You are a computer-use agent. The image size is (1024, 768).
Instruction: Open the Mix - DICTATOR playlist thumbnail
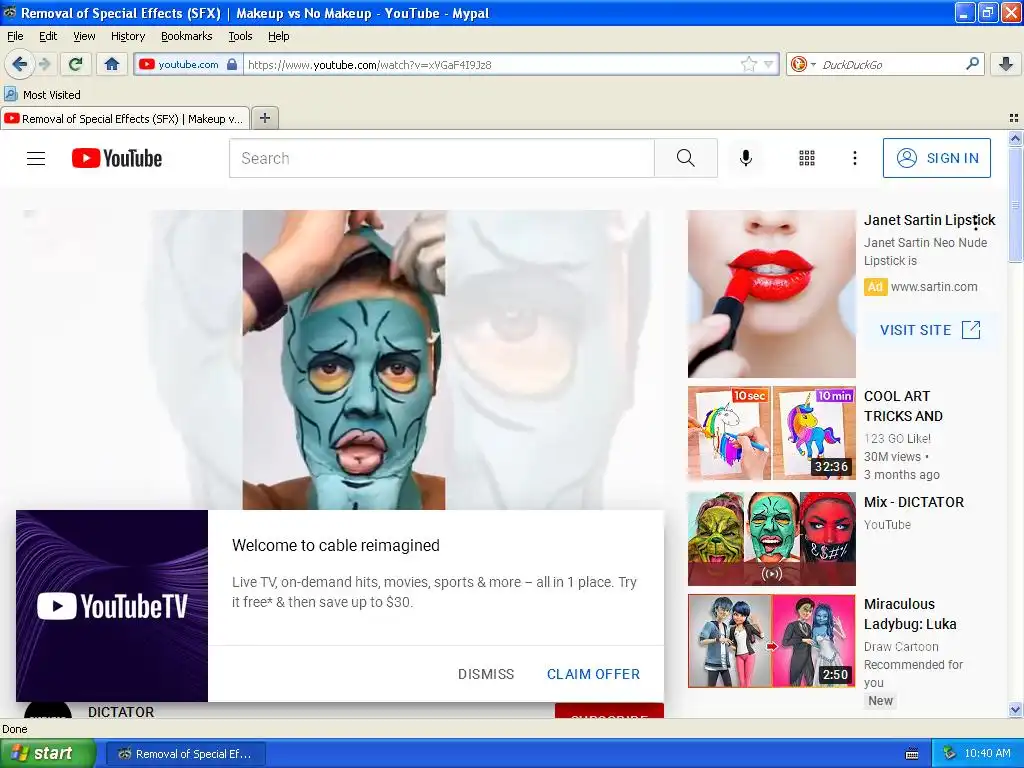tap(771, 539)
